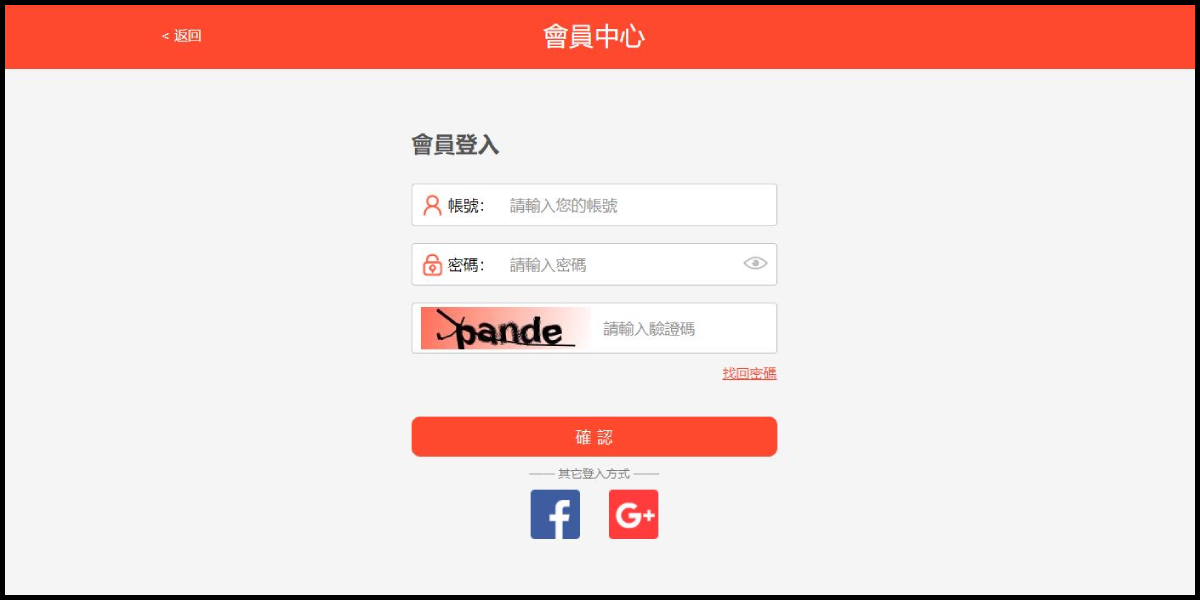1200x600 pixels.
Task: Open the 找回密碼 password recovery link
Action: coord(749,373)
